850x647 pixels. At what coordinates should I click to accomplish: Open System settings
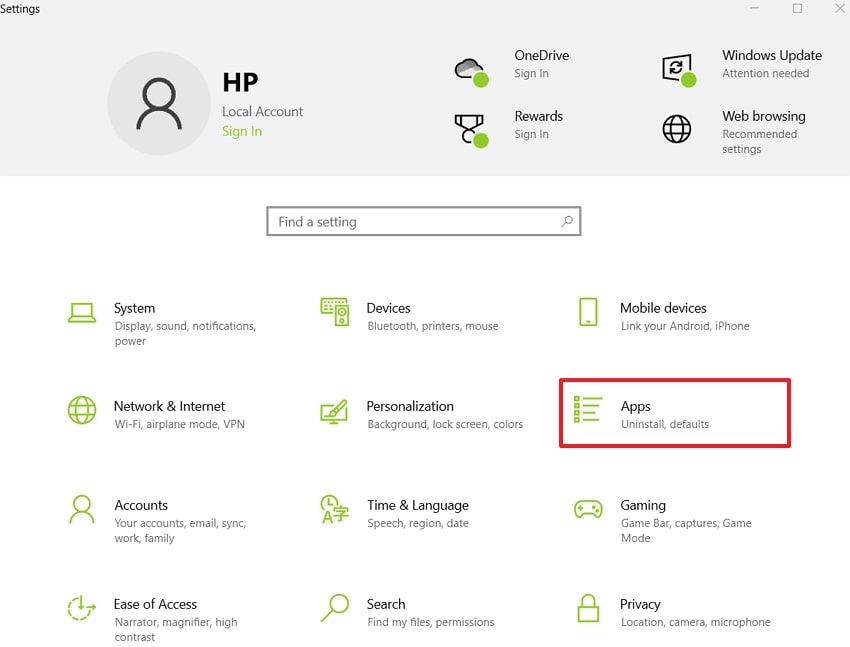point(134,308)
